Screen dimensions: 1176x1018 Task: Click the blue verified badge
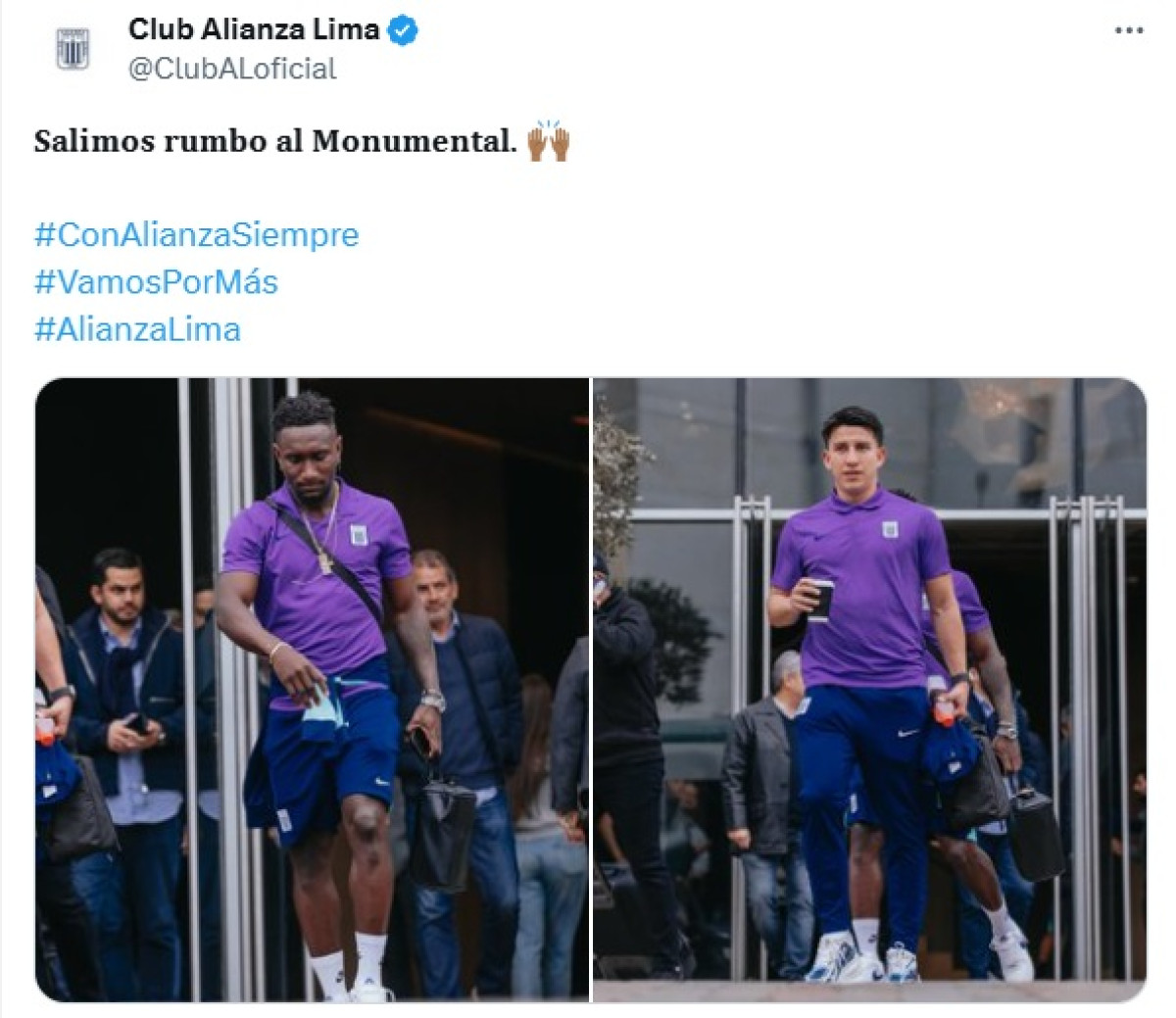(x=403, y=31)
